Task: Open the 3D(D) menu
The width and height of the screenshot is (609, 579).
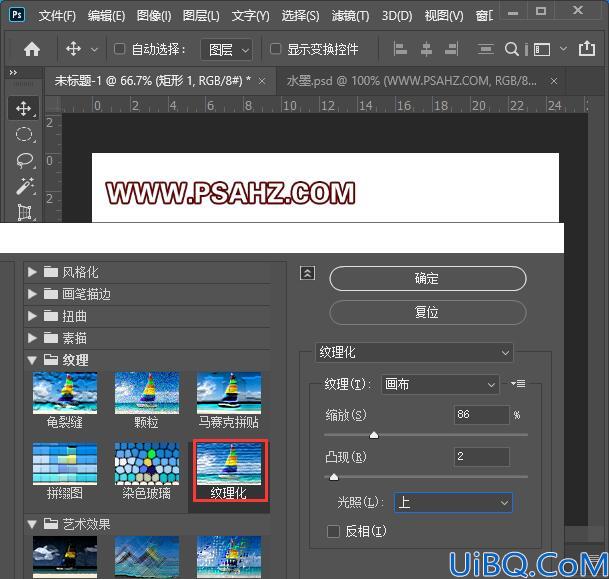Action: click(397, 16)
